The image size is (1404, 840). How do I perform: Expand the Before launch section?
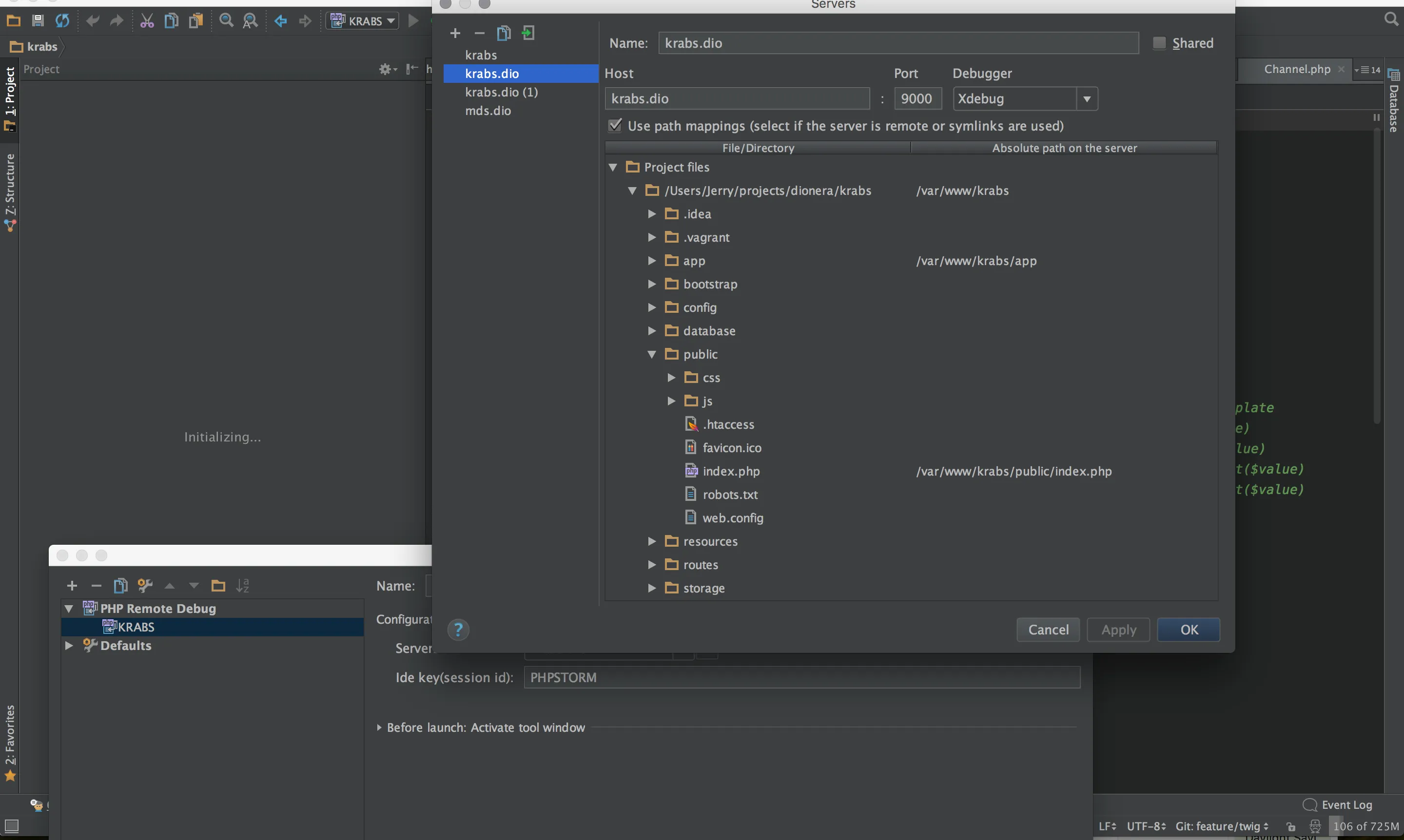379,727
